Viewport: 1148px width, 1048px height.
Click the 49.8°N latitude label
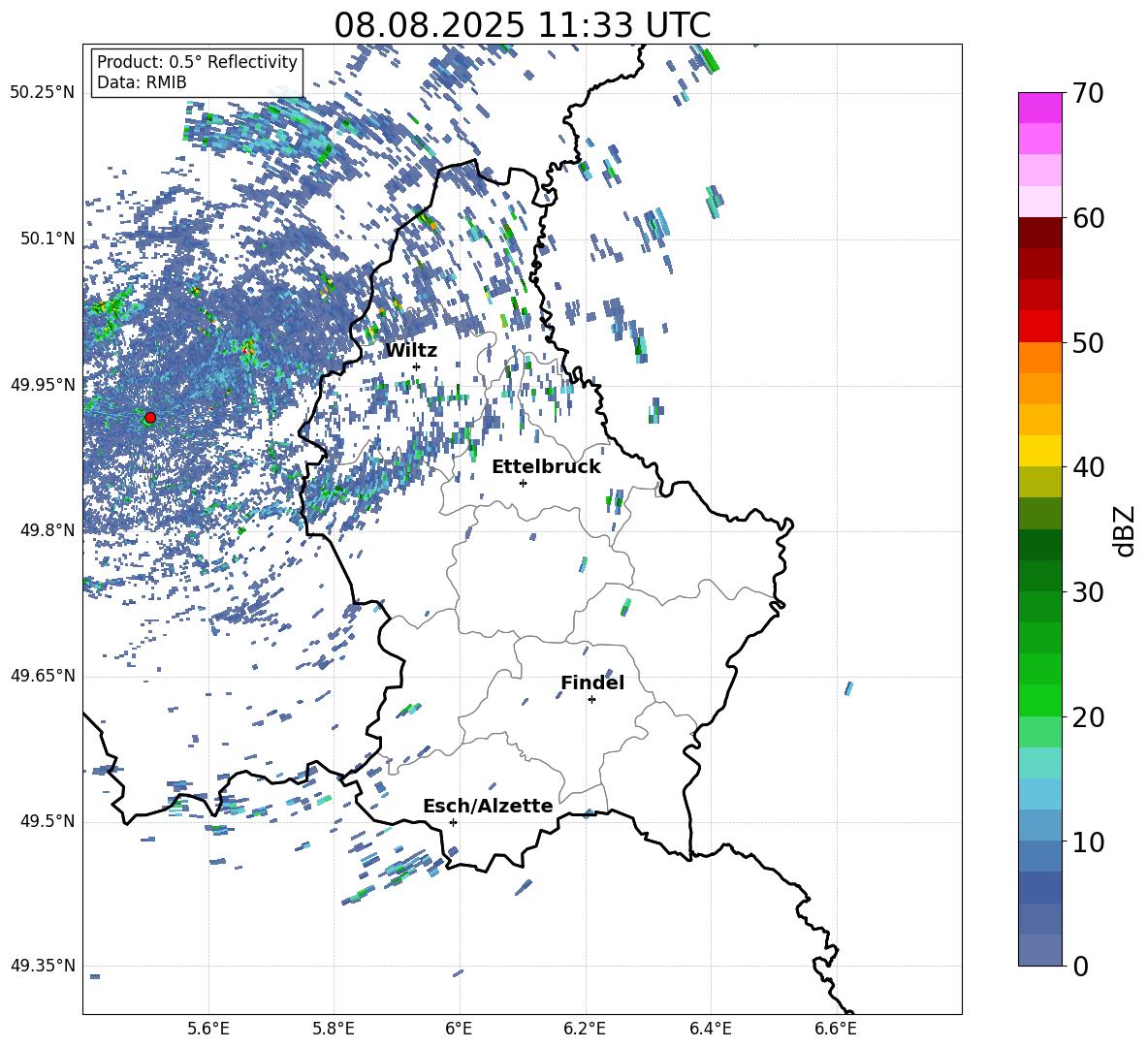48,530
